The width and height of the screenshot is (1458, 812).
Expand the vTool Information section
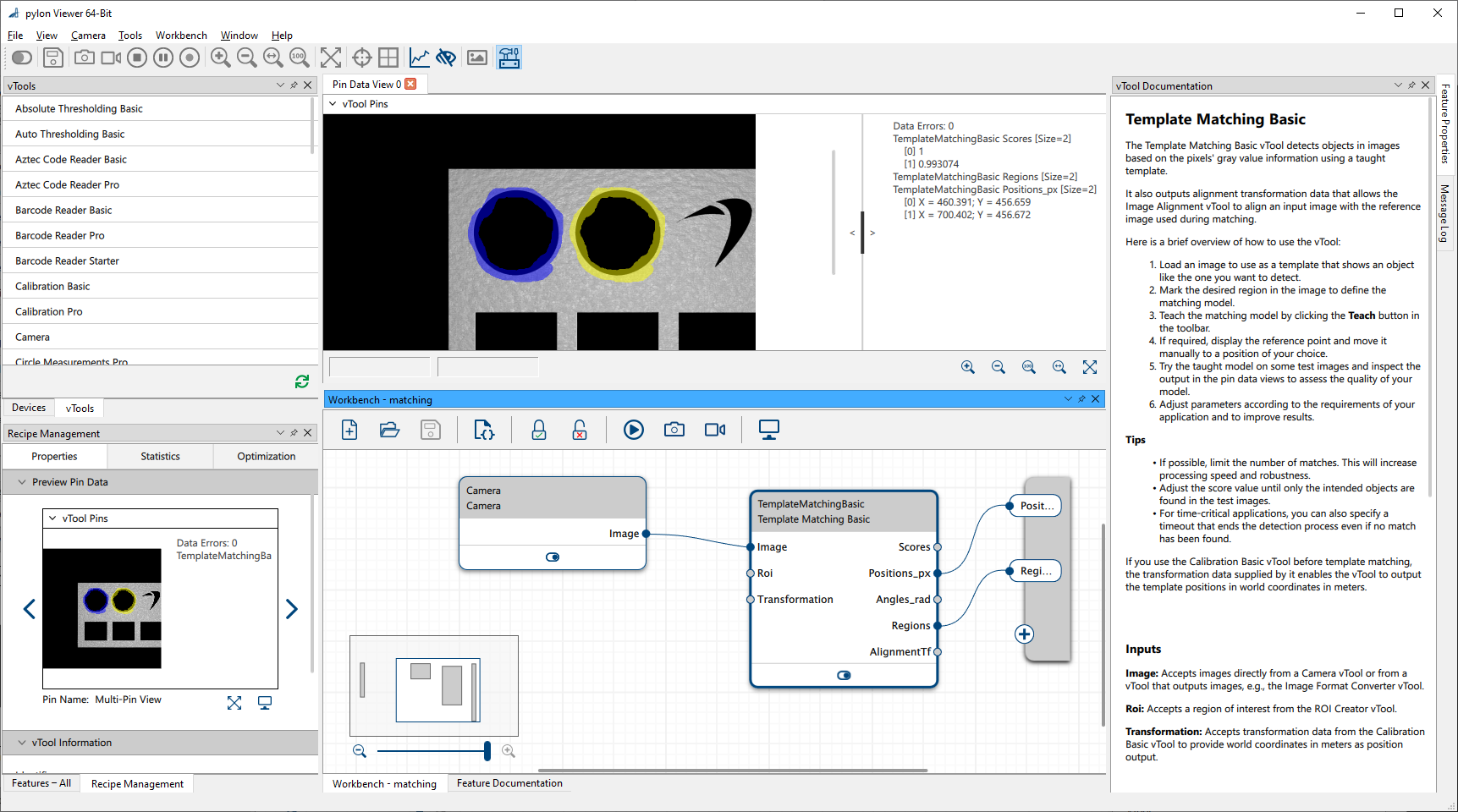point(22,743)
